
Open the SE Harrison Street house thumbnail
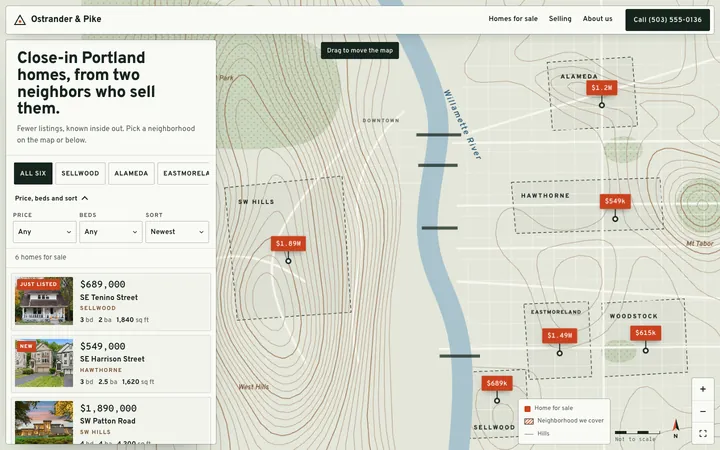[44, 363]
